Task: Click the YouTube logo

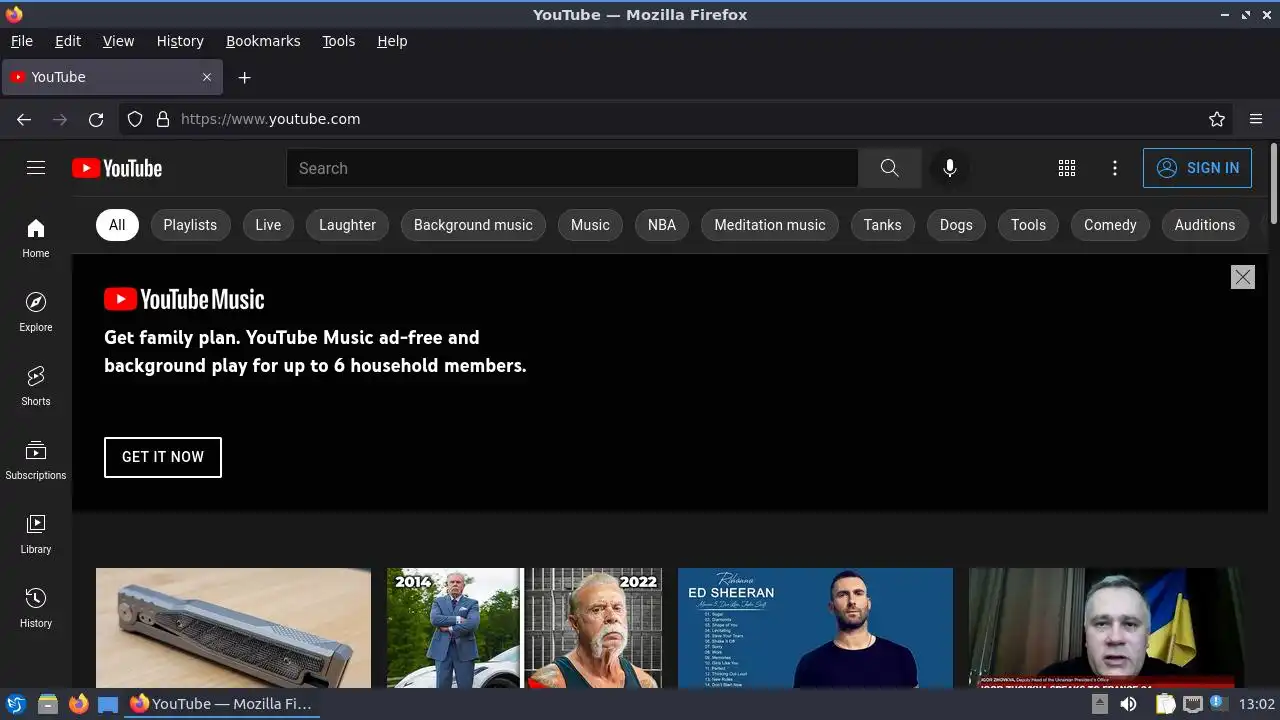Action: 117,168
